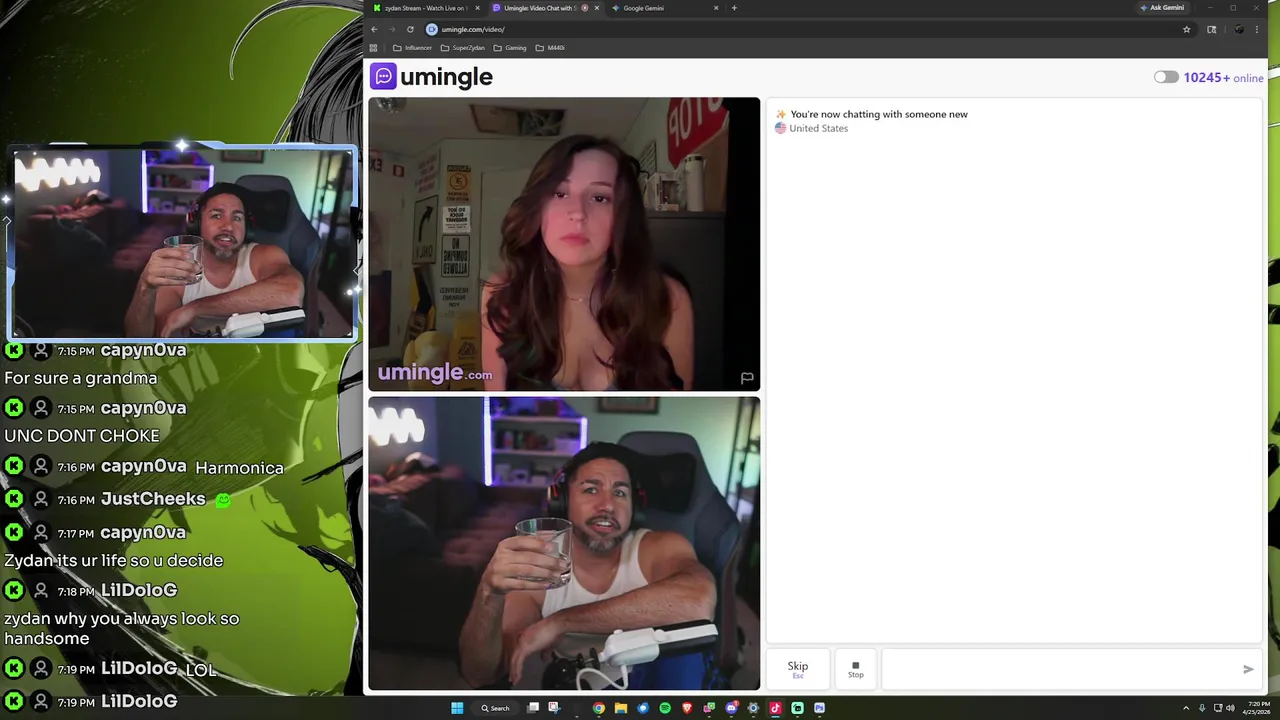1280x720 pixels.
Task: Open the SuperZydan bookmarks folder
Action: [x=463, y=48]
